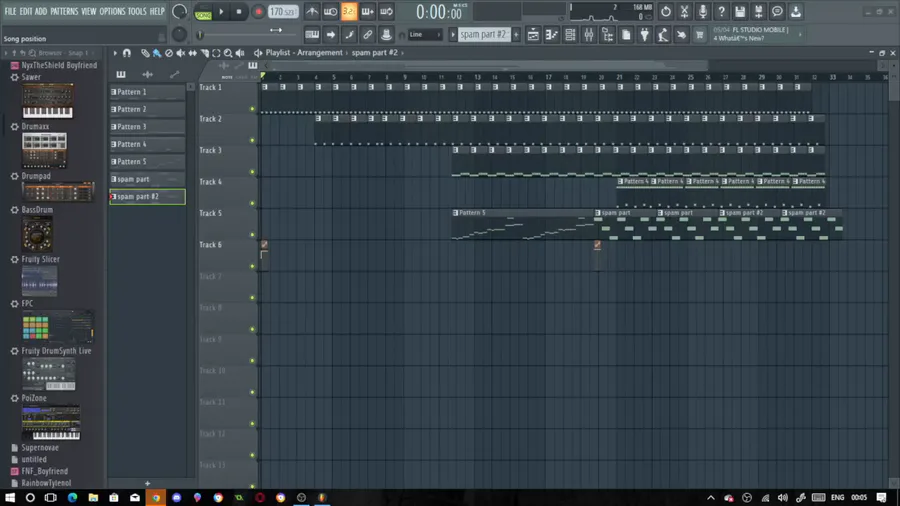Image resolution: width=900 pixels, height=506 pixels.
Task: Open the ADD menu
Action: 41,11
